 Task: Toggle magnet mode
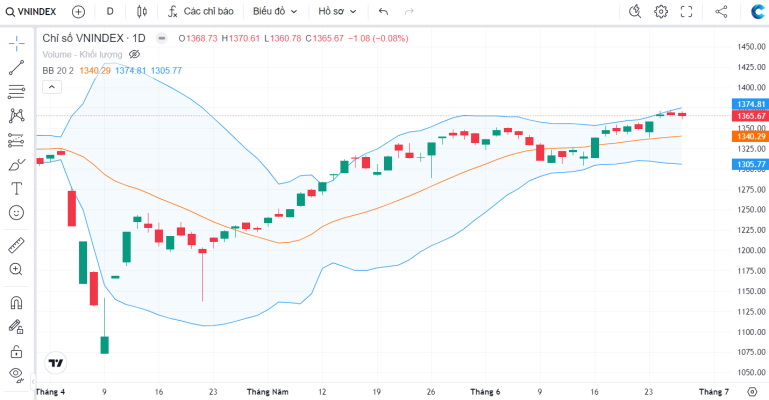[x=16, y=302]
